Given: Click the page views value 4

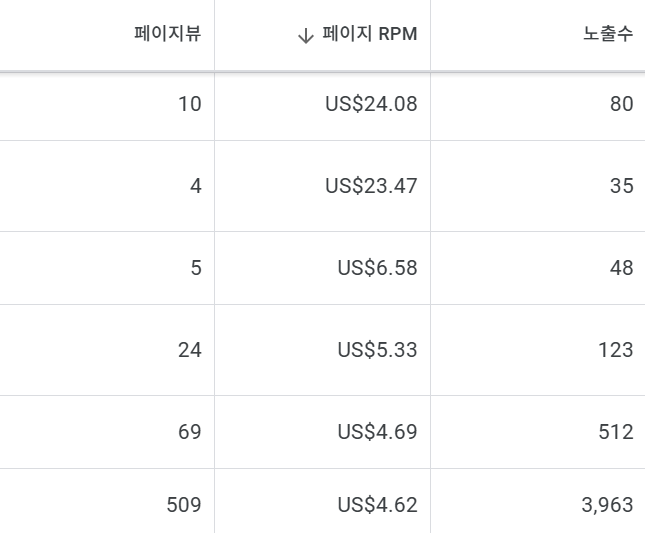Looking at the screenshot, I should (196, 185).
